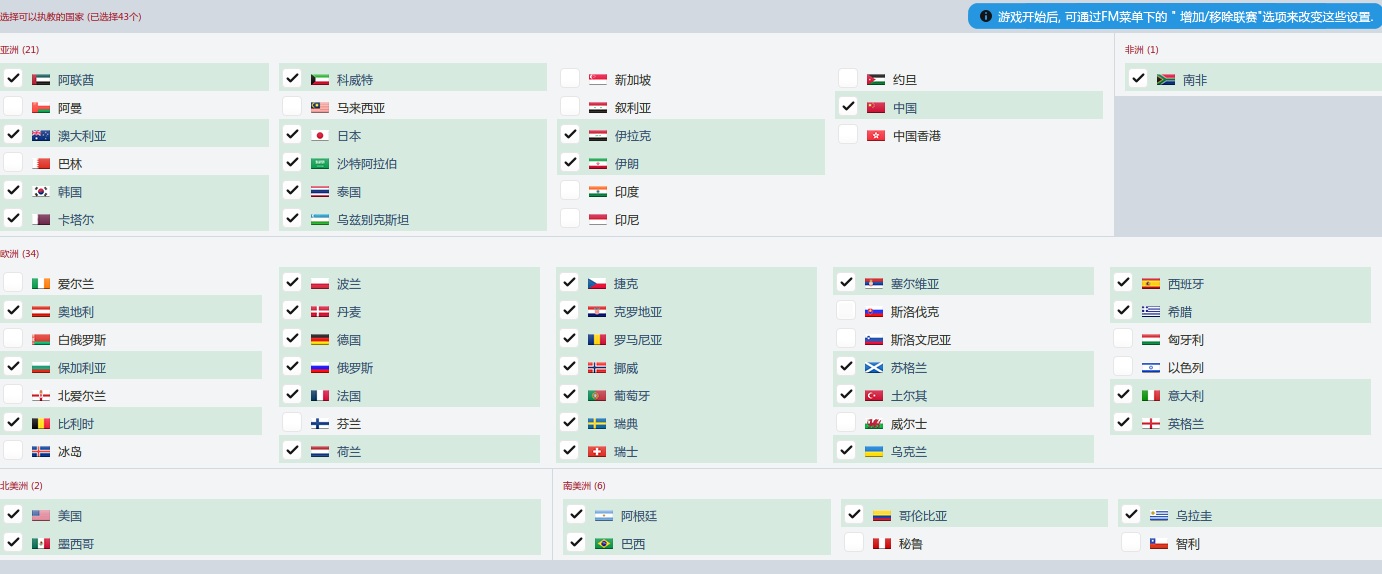Select the 印度 country row label
Image resolution: width=1382 pixels, height=574 pixels.
point(627,192)
